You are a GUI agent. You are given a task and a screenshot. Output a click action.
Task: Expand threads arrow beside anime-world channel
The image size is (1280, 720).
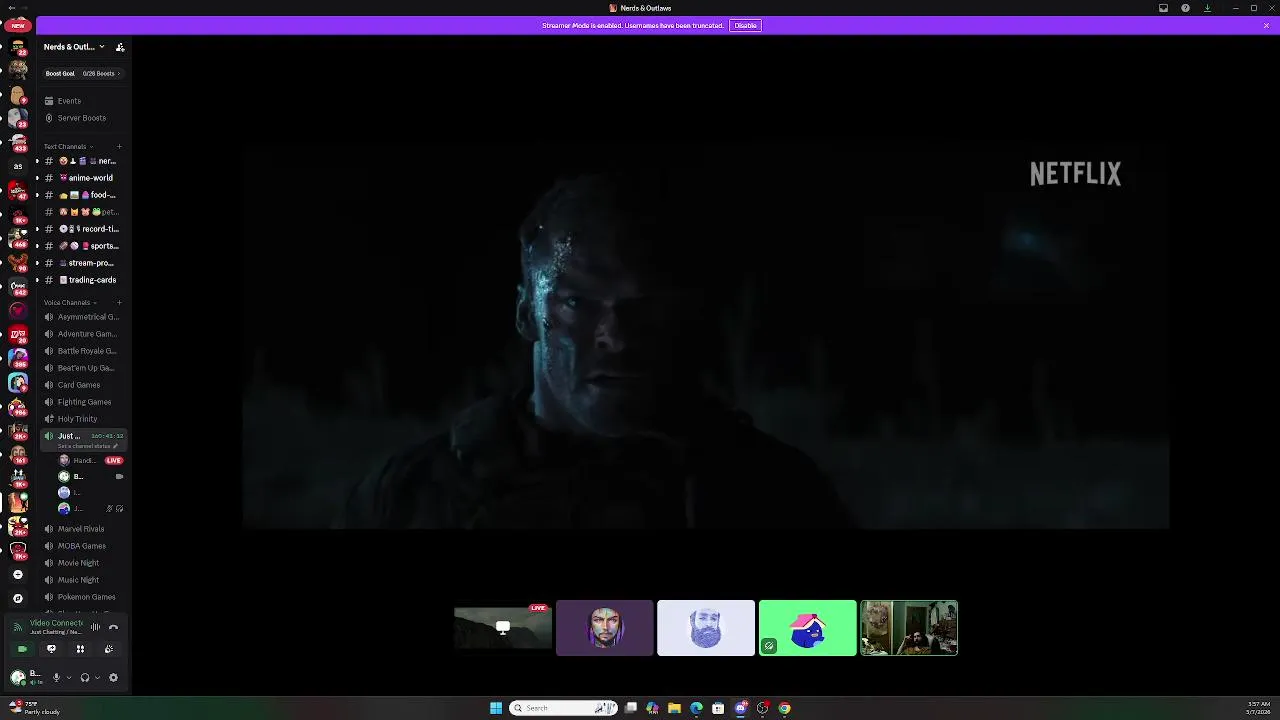37,178
